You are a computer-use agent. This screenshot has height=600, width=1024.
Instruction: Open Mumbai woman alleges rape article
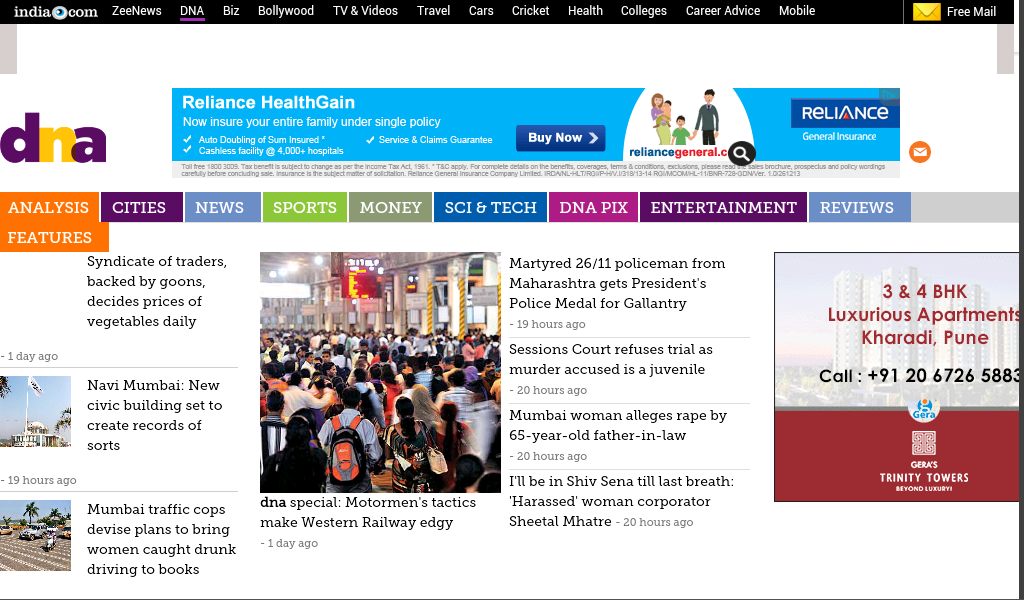pos(618,425)
